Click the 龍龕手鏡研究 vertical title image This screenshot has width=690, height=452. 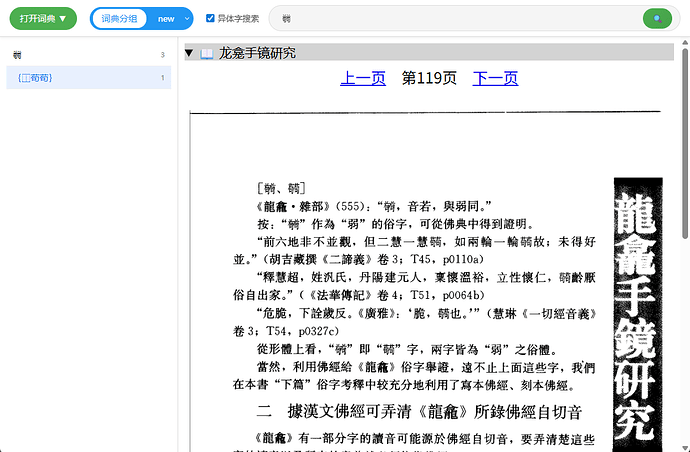coord(638,314)
